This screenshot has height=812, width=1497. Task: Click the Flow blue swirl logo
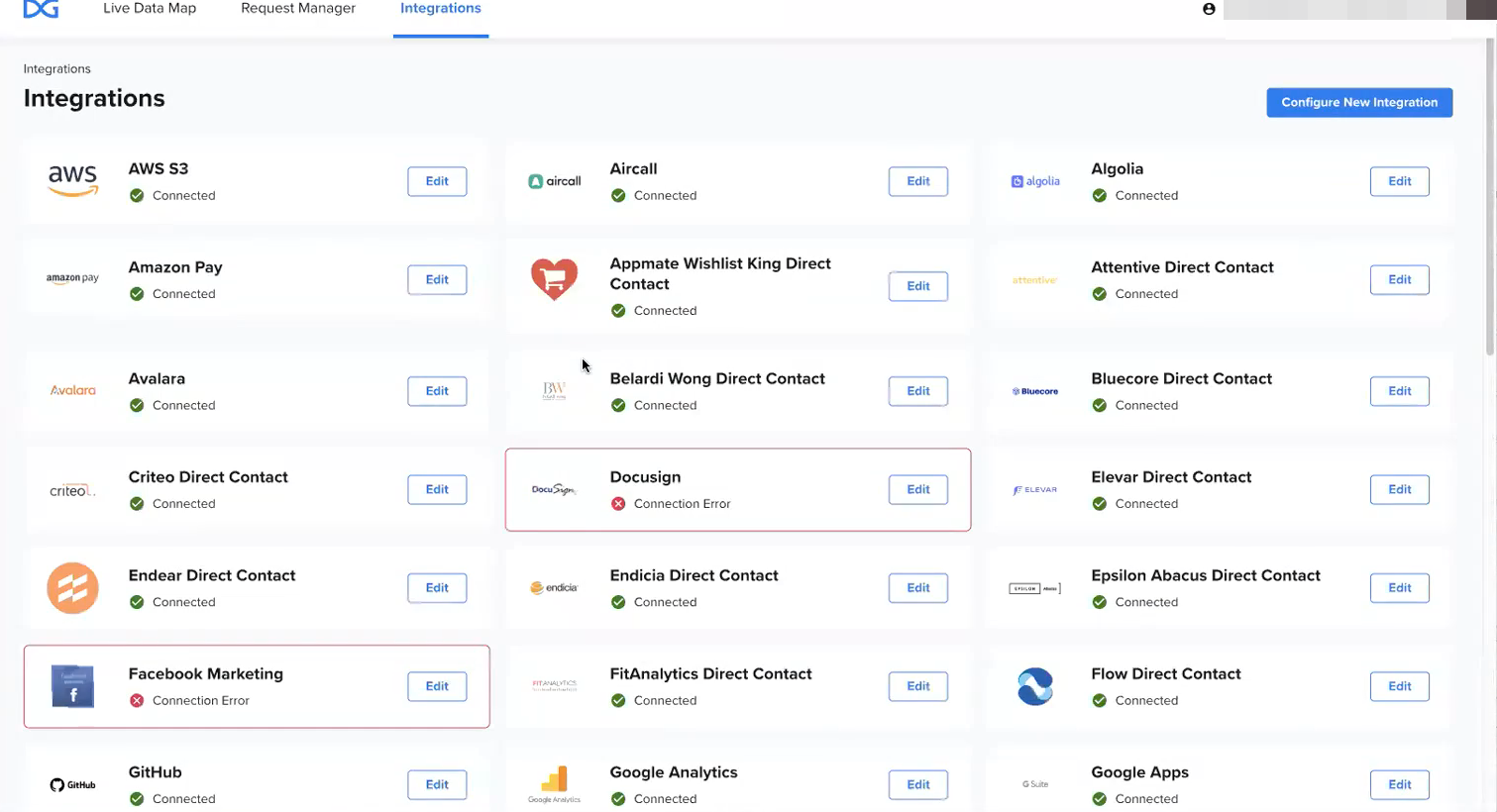coord(1035,686)
